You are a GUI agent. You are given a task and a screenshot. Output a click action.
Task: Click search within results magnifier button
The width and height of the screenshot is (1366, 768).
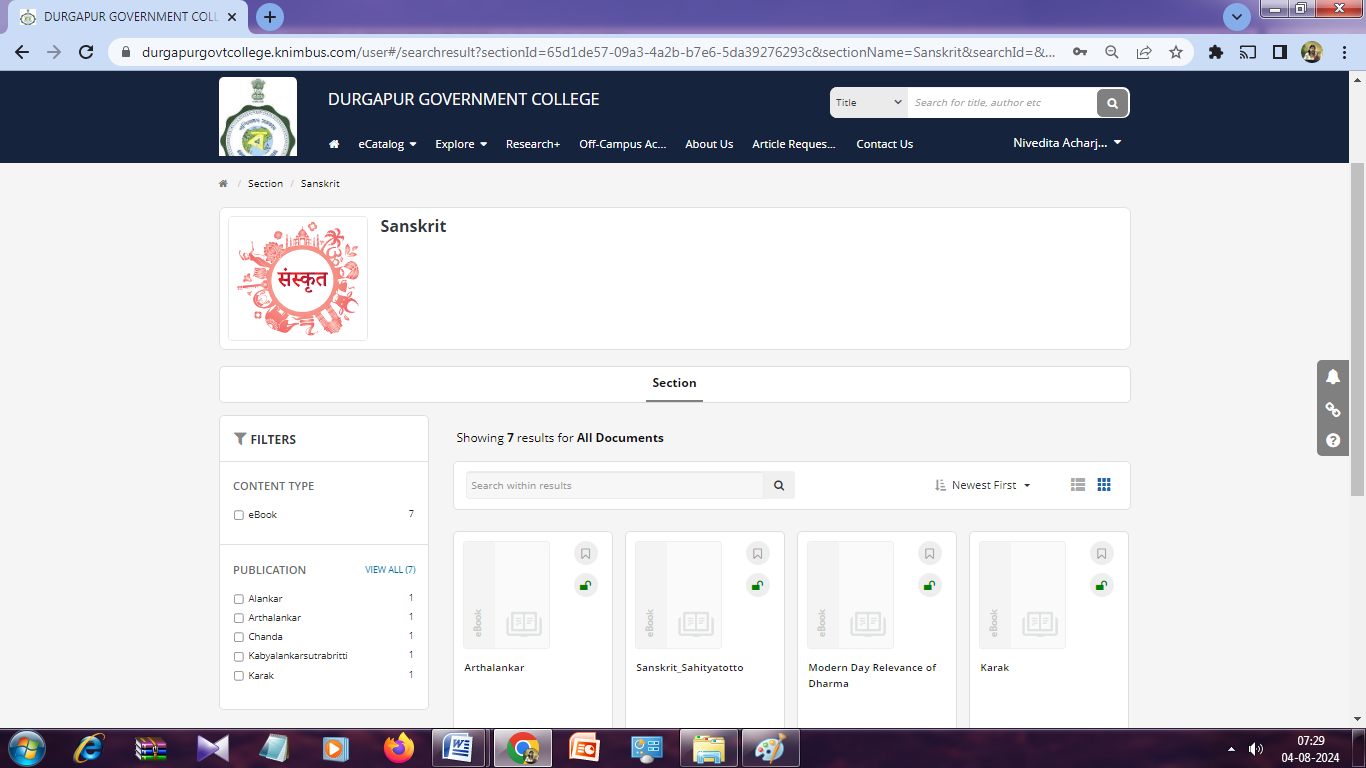779,486
